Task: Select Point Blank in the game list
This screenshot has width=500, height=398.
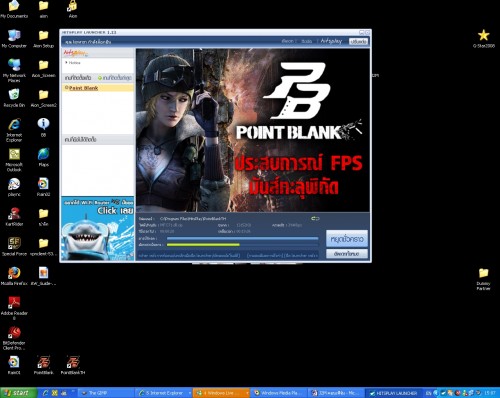Action: (x=83, y=88)
